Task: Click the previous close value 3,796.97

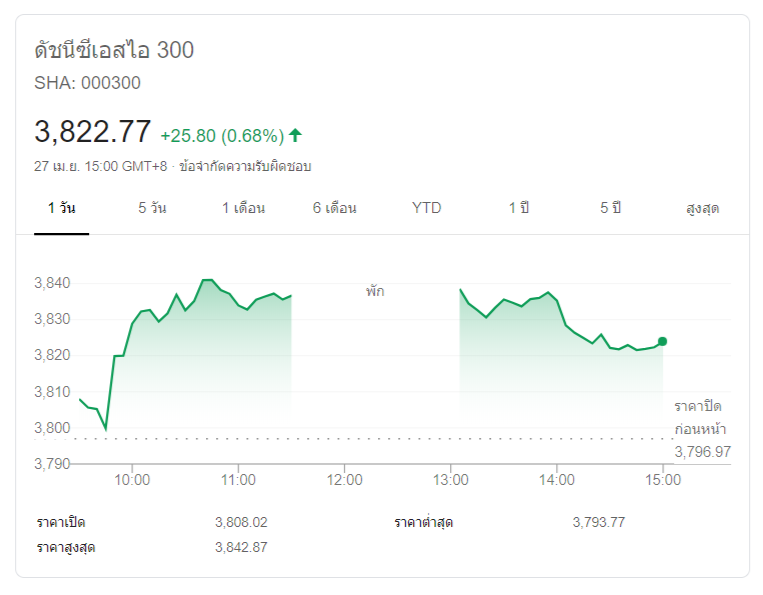Action: (x=702, y=452)
